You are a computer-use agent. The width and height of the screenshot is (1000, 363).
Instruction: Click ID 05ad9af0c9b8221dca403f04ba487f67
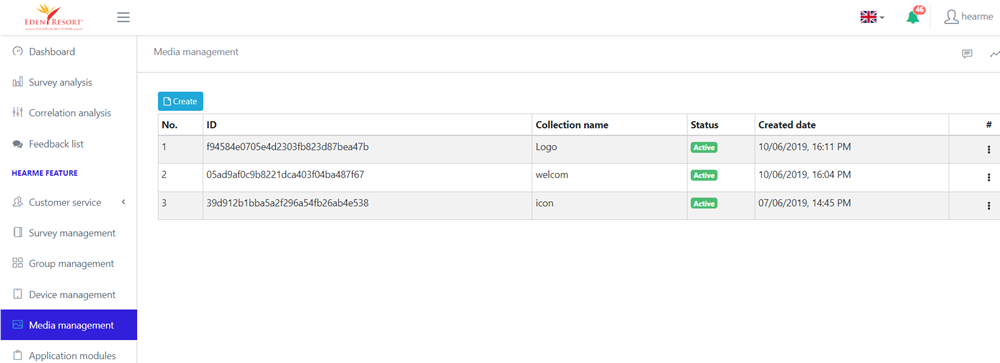pos(285,175)
